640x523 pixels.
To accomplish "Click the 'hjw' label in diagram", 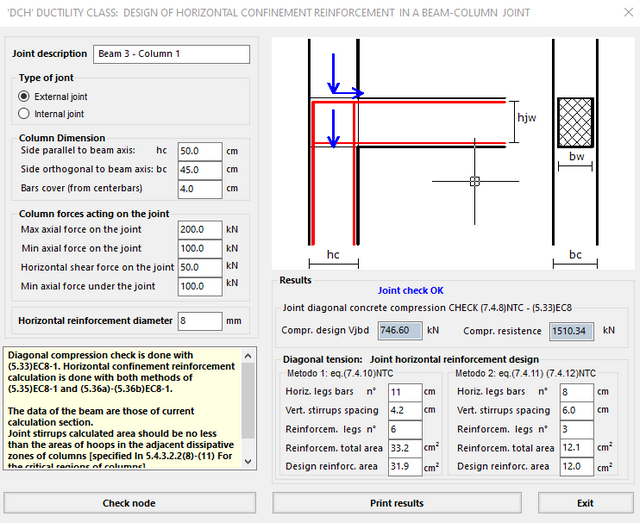I will click(527, 118).
